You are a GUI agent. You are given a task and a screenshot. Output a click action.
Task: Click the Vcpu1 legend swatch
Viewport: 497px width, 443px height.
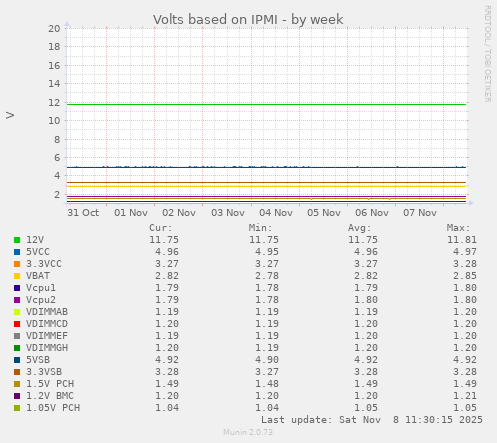click(x=17, y=288)
